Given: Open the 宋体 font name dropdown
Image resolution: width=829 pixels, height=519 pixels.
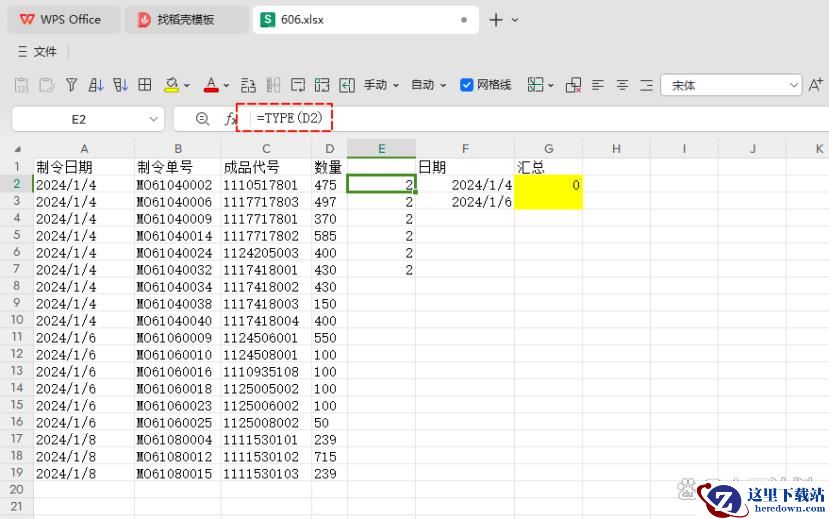Looking at the screenshot, I should pyautogui.click(x=731, y=85).
